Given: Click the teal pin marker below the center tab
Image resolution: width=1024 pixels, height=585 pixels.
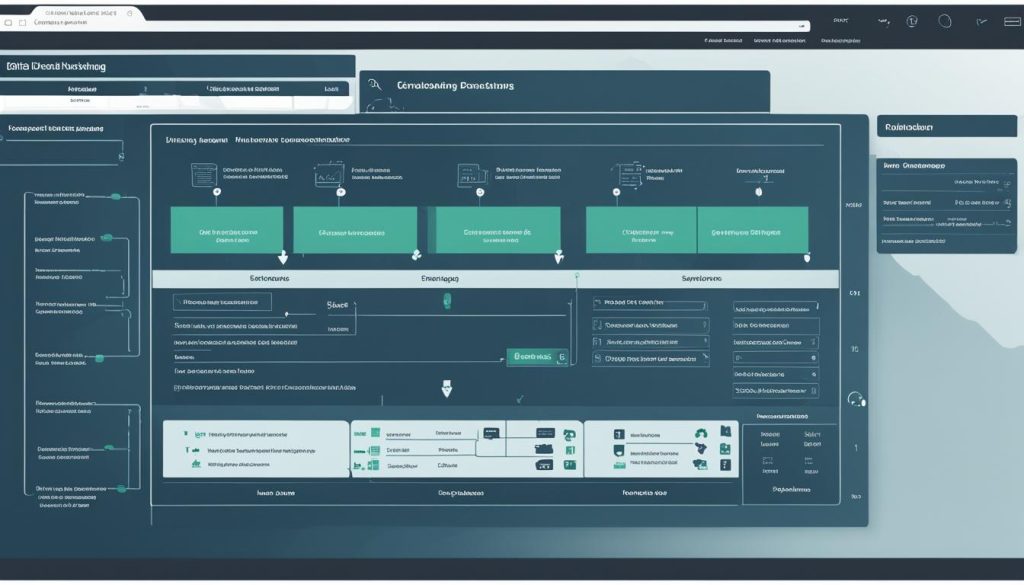Looking at the screenshot, I should tap(447, 301).
